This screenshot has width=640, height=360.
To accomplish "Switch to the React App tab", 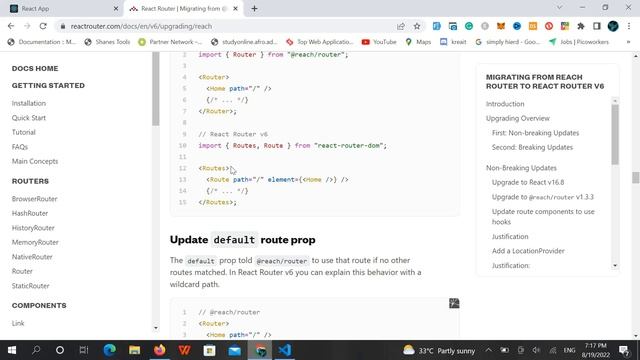I will 61,9.
